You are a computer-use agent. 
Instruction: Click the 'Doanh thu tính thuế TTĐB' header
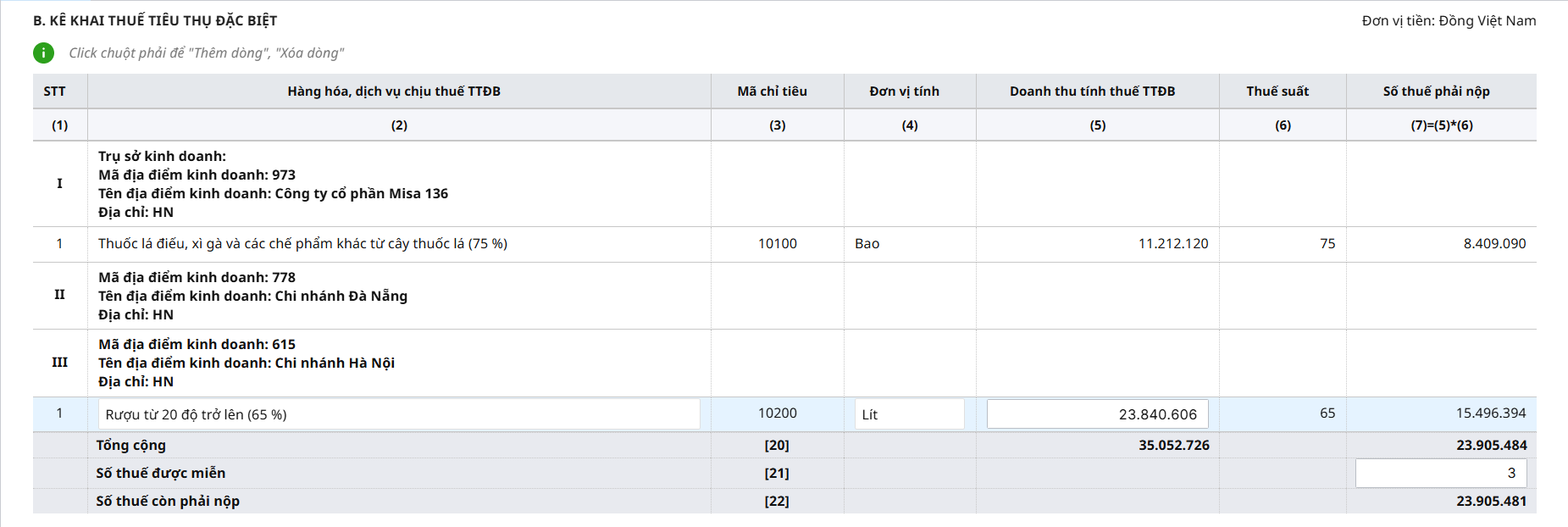click(x=1092, y=92)
